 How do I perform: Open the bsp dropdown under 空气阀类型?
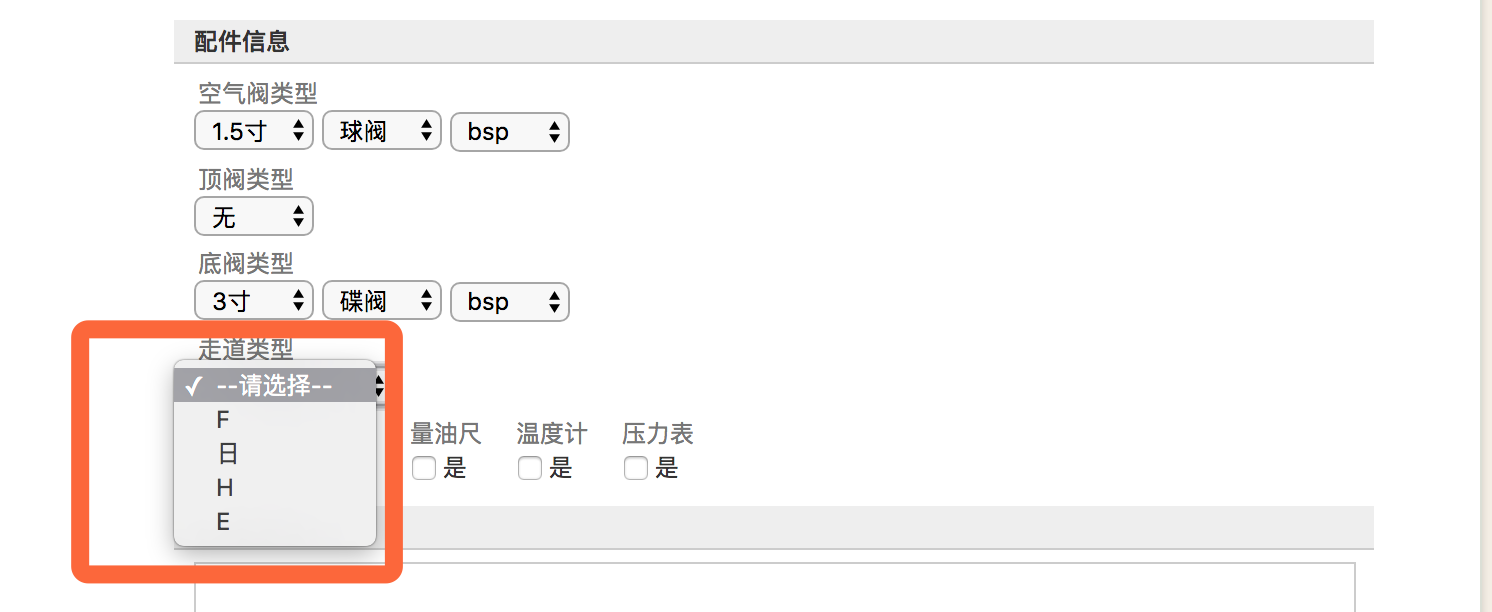click(x=510, y=131)
